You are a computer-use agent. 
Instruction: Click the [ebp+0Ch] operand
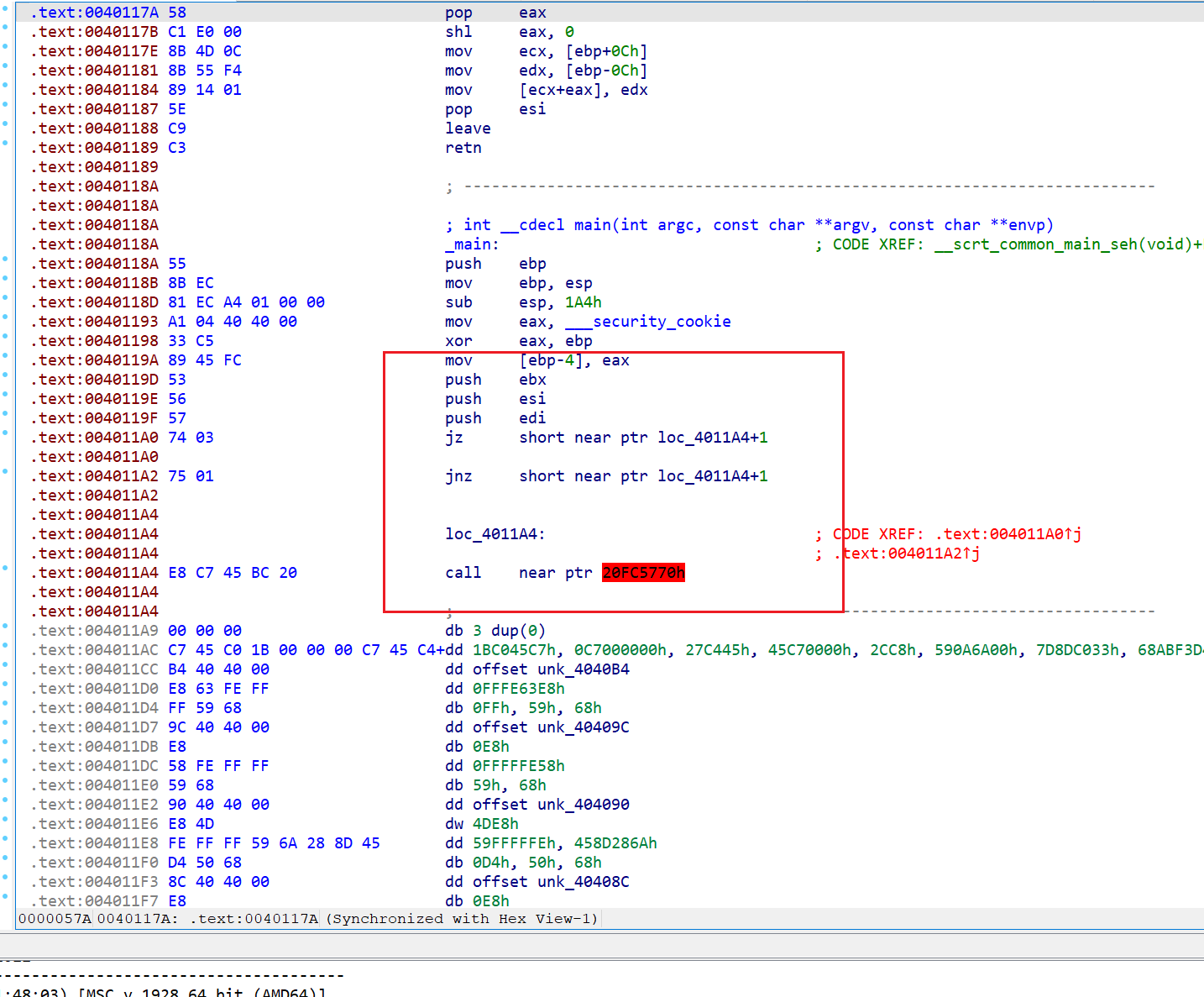point(606,51)
